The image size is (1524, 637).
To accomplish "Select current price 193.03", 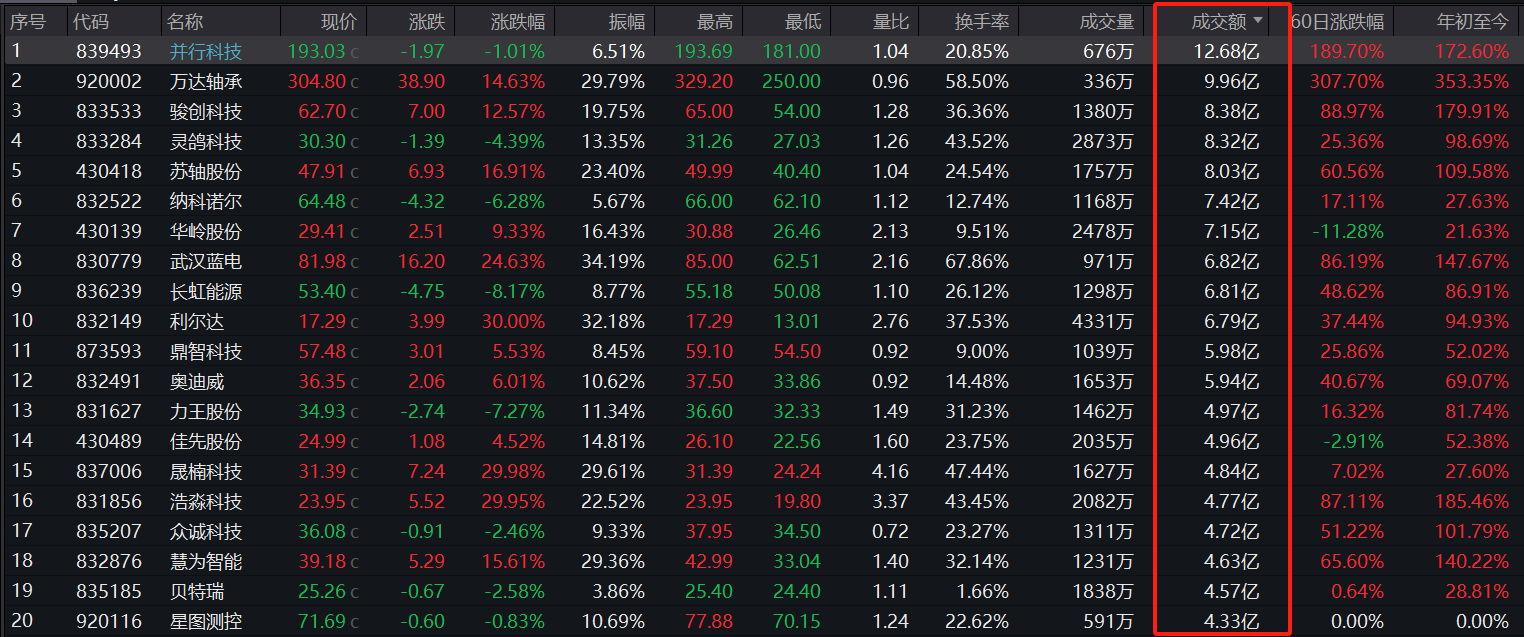I will pos(316,51).
